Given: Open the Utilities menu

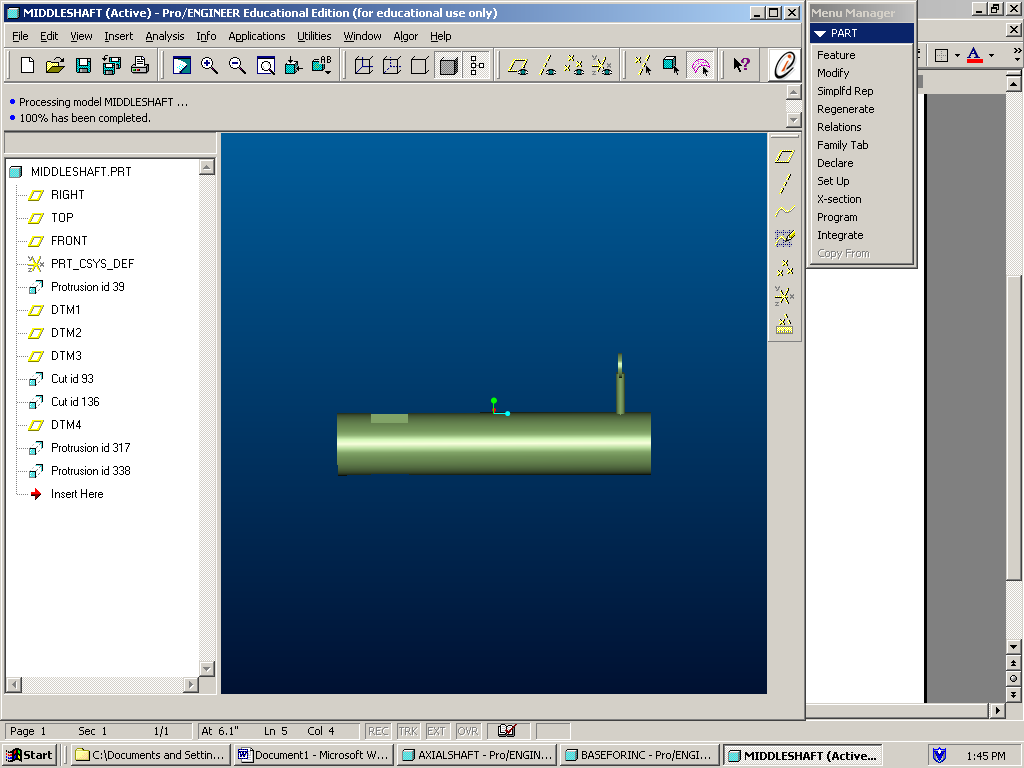Looking at the screenshot, I should point(314,36).
